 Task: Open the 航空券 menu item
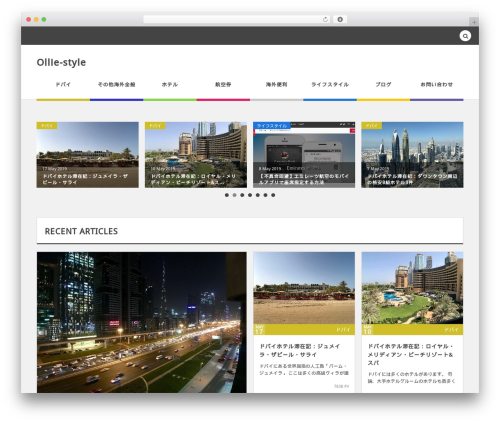pos(223,85)
